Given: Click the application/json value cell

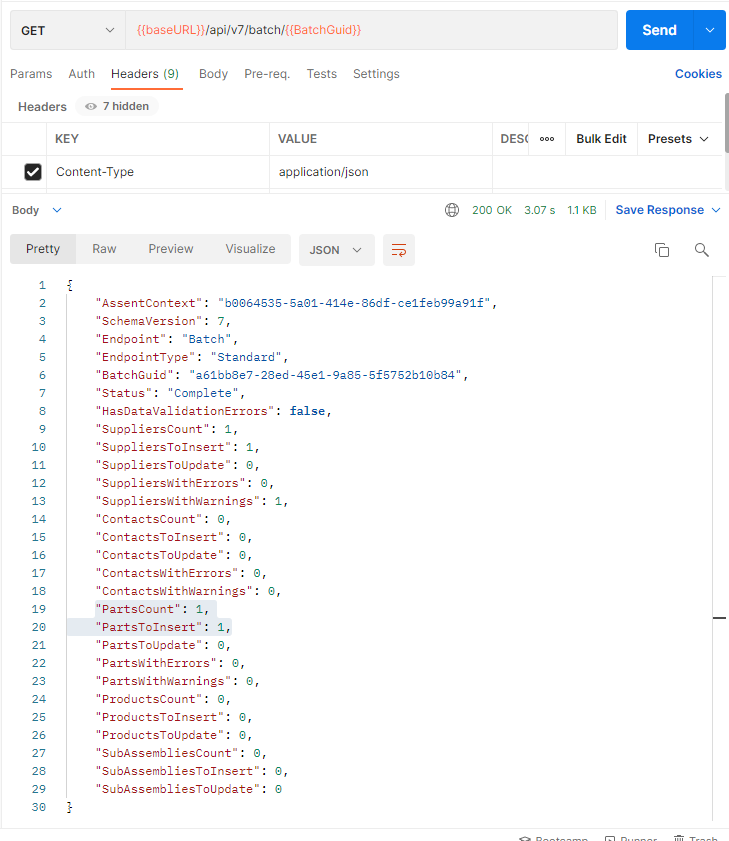Looking at the screenshot, I should click(x=381, y=172).
